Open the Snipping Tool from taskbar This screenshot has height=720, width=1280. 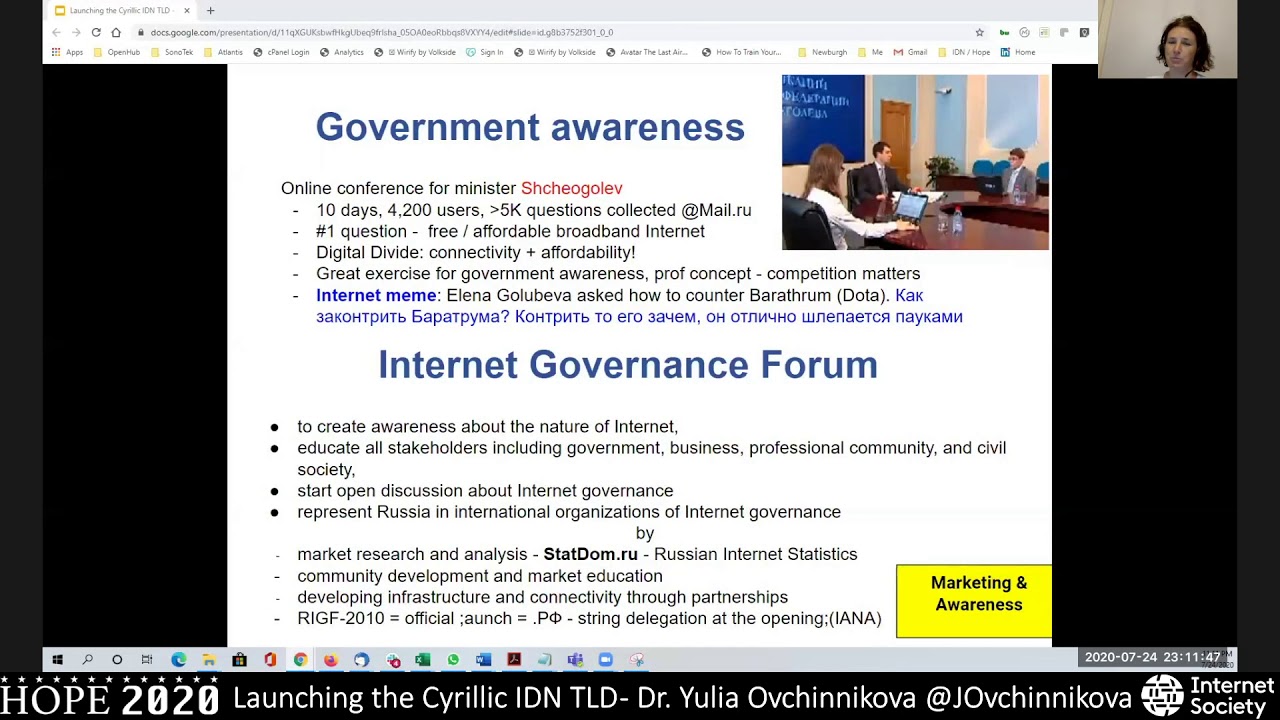(x=636, y=659)
